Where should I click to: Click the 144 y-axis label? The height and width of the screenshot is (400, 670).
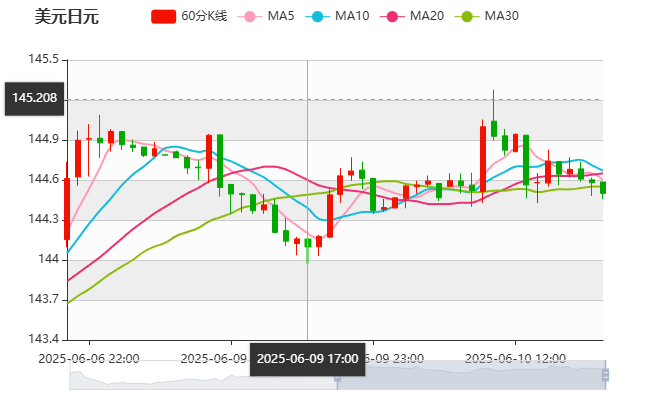pyautogui.click(x=48, y=259)
